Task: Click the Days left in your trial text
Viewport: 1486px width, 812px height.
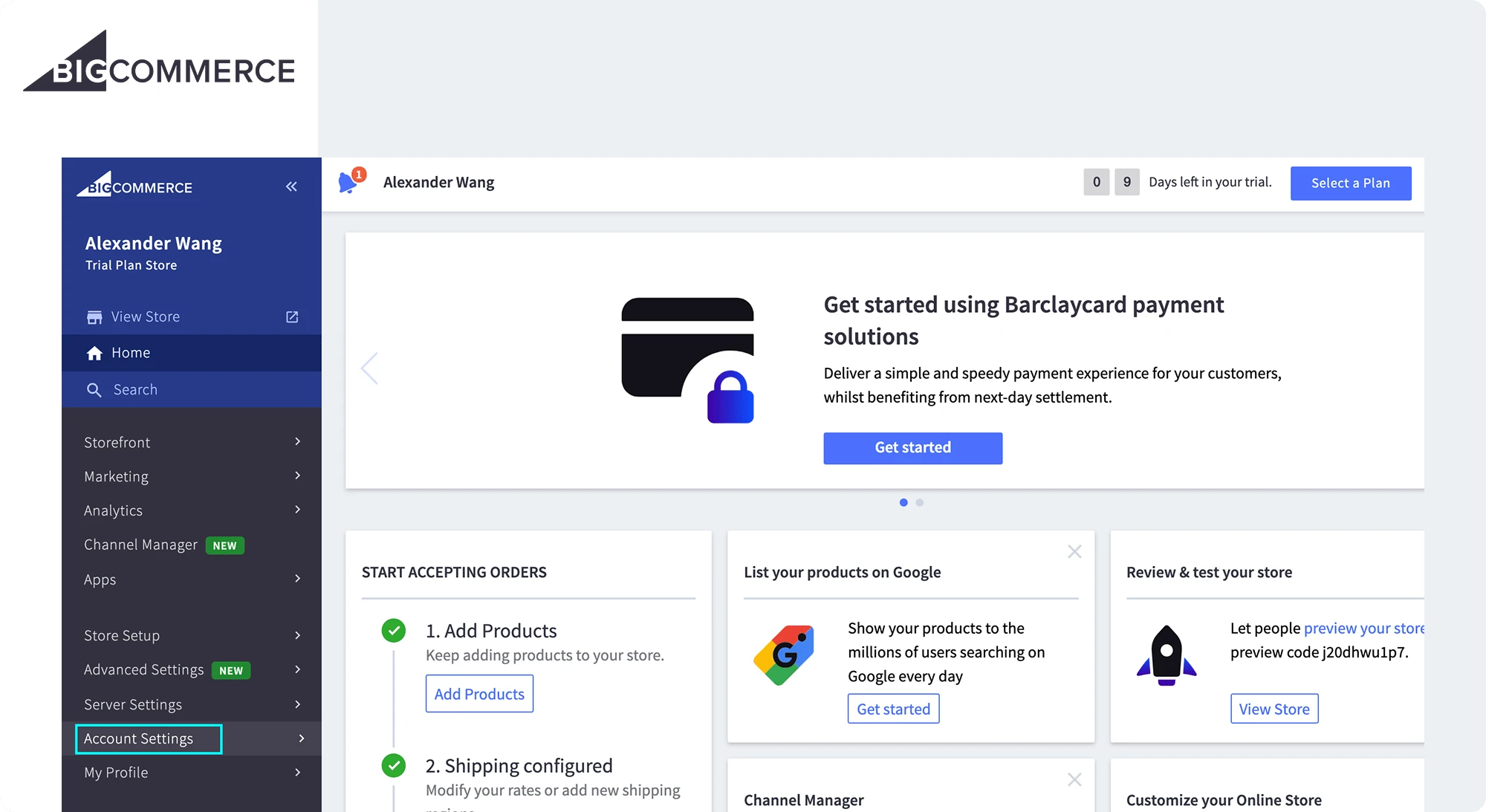Action: click(x=1210, y=182)
